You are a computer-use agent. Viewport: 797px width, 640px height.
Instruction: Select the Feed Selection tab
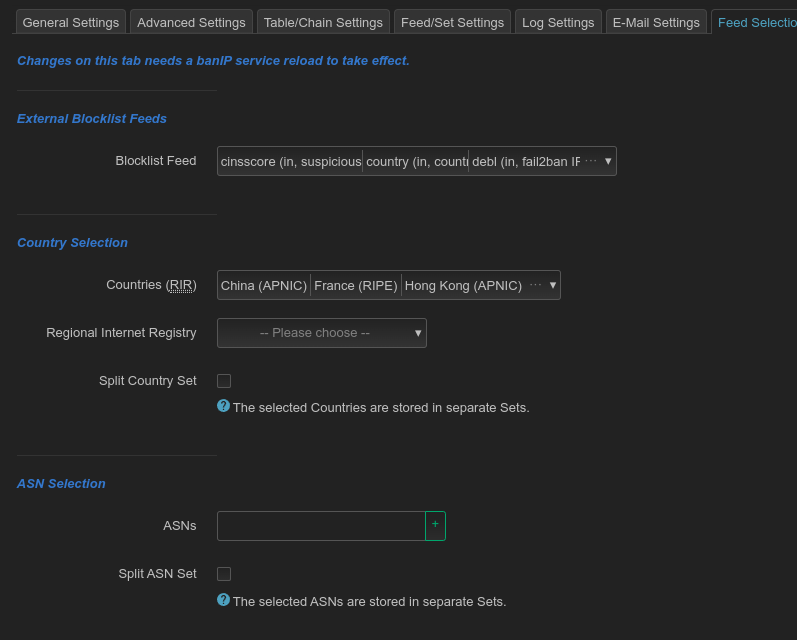[756, 22]
